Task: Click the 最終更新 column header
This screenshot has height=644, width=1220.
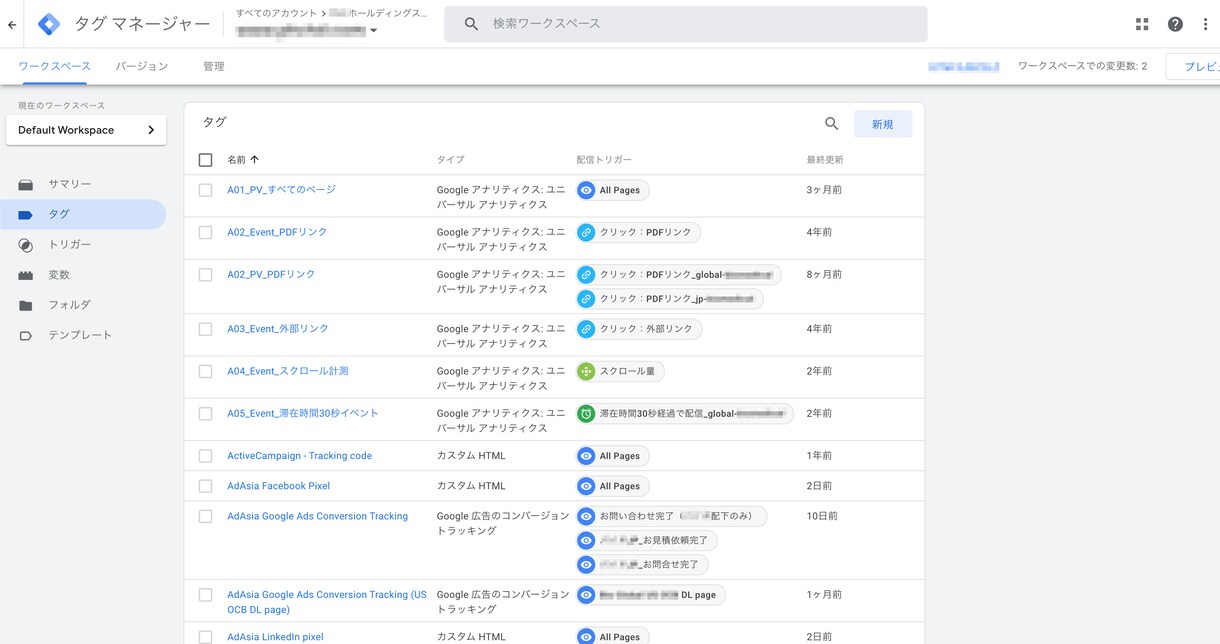Action: click(825, 160)
